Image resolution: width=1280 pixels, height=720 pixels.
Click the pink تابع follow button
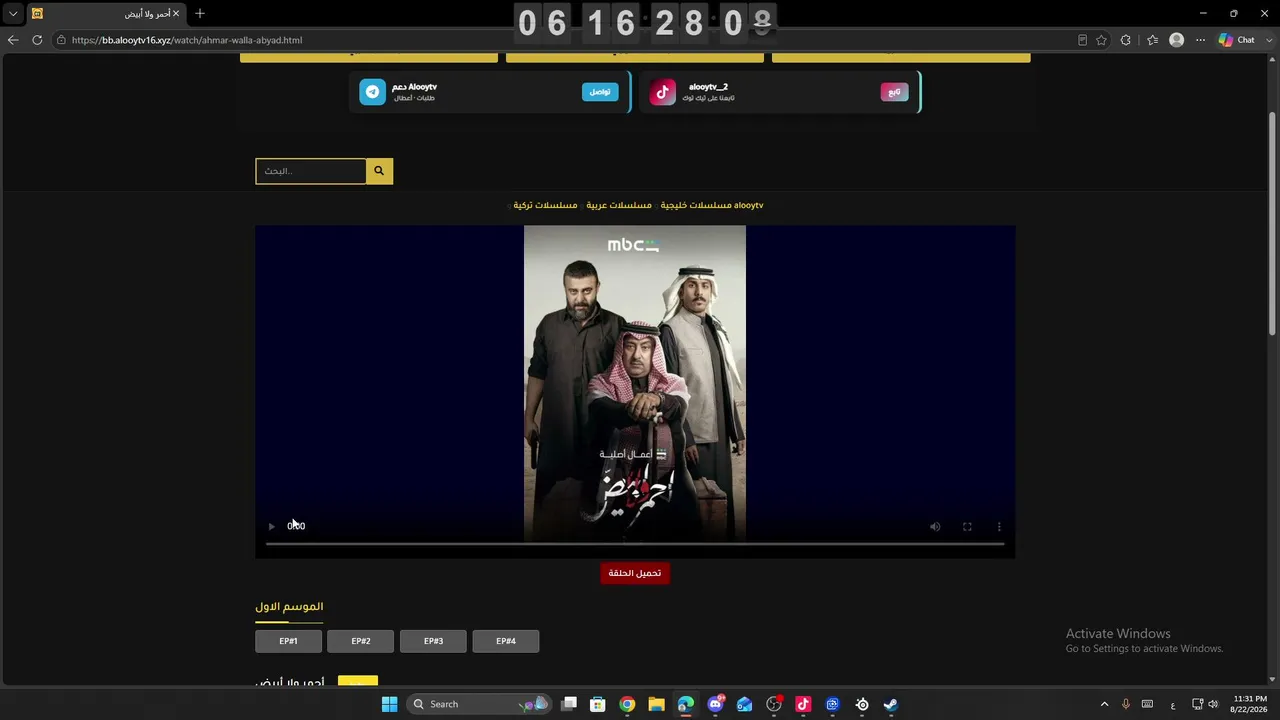(x=895, y=92)
